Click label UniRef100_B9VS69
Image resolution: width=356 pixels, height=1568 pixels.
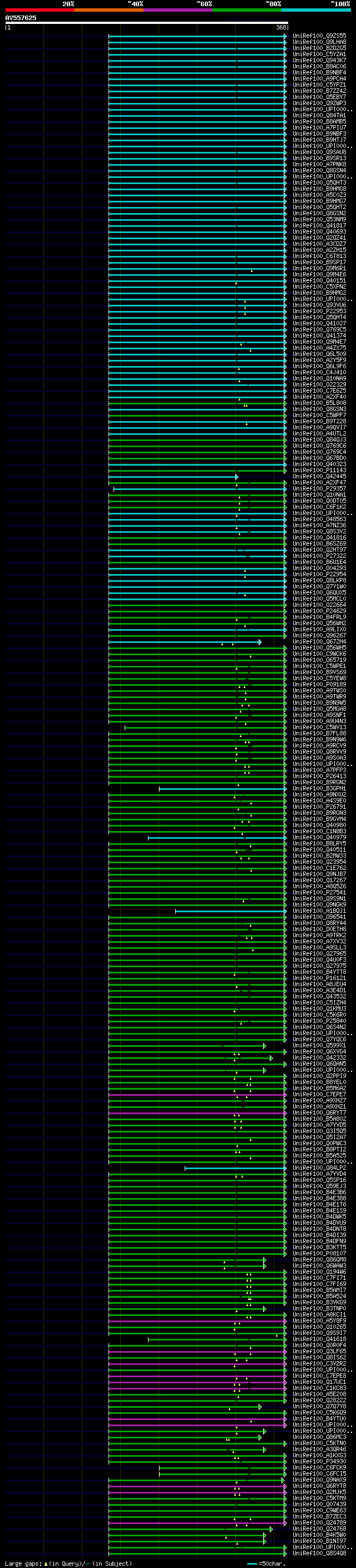(319, 672)
